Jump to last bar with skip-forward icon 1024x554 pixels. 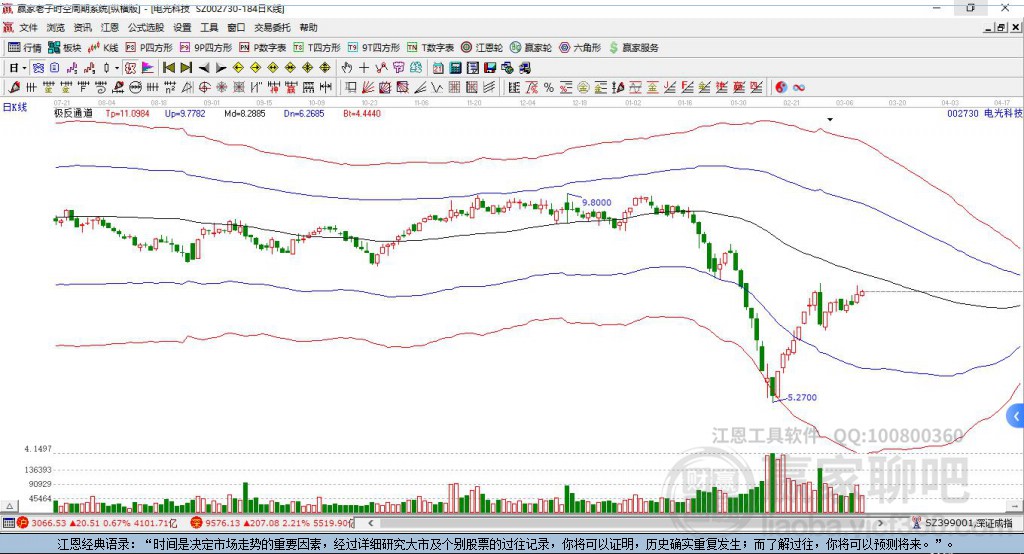click(x=186, y=67)
